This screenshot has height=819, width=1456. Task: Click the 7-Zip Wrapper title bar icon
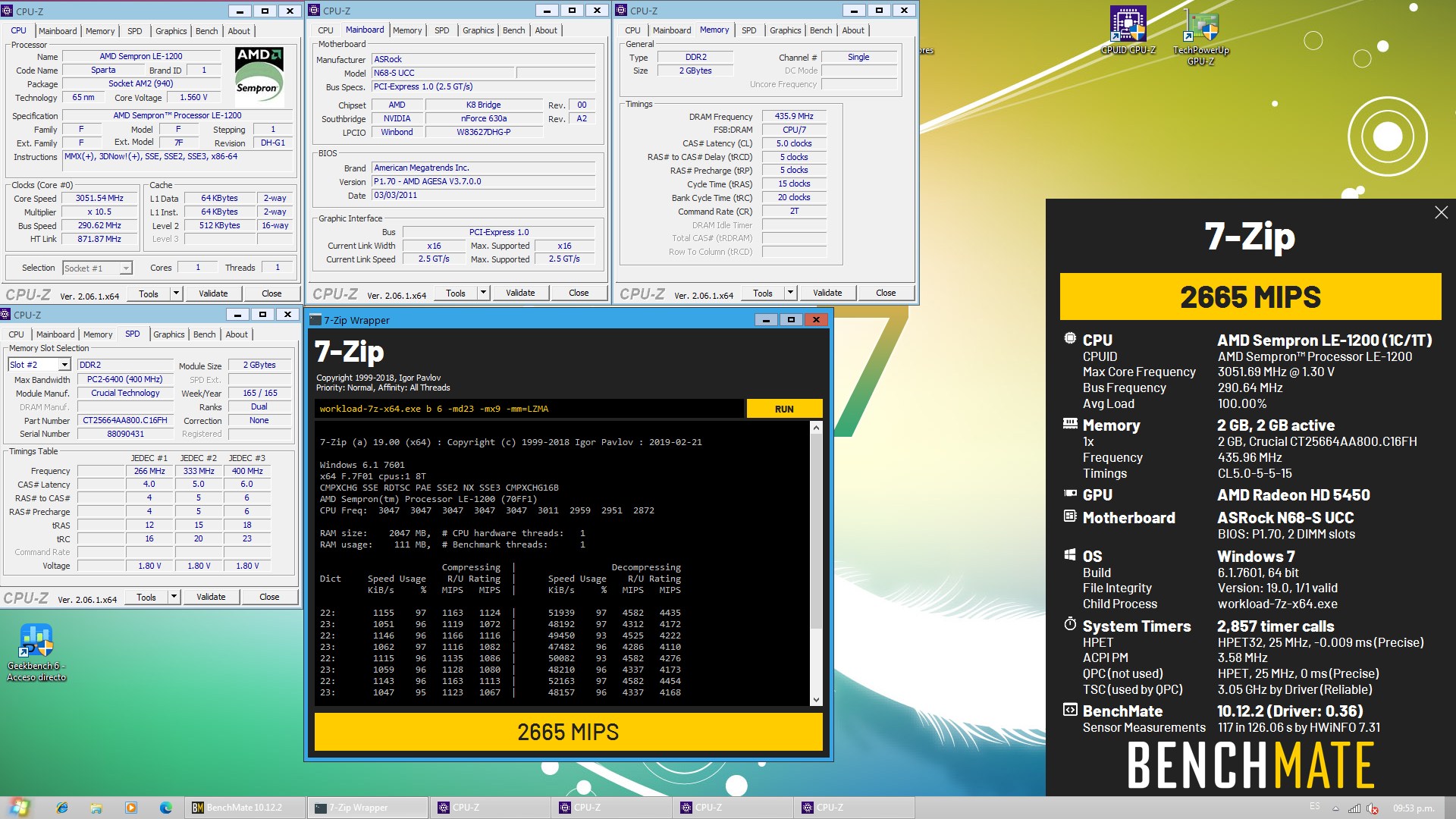pyautogui.click(x=317, y=320)
